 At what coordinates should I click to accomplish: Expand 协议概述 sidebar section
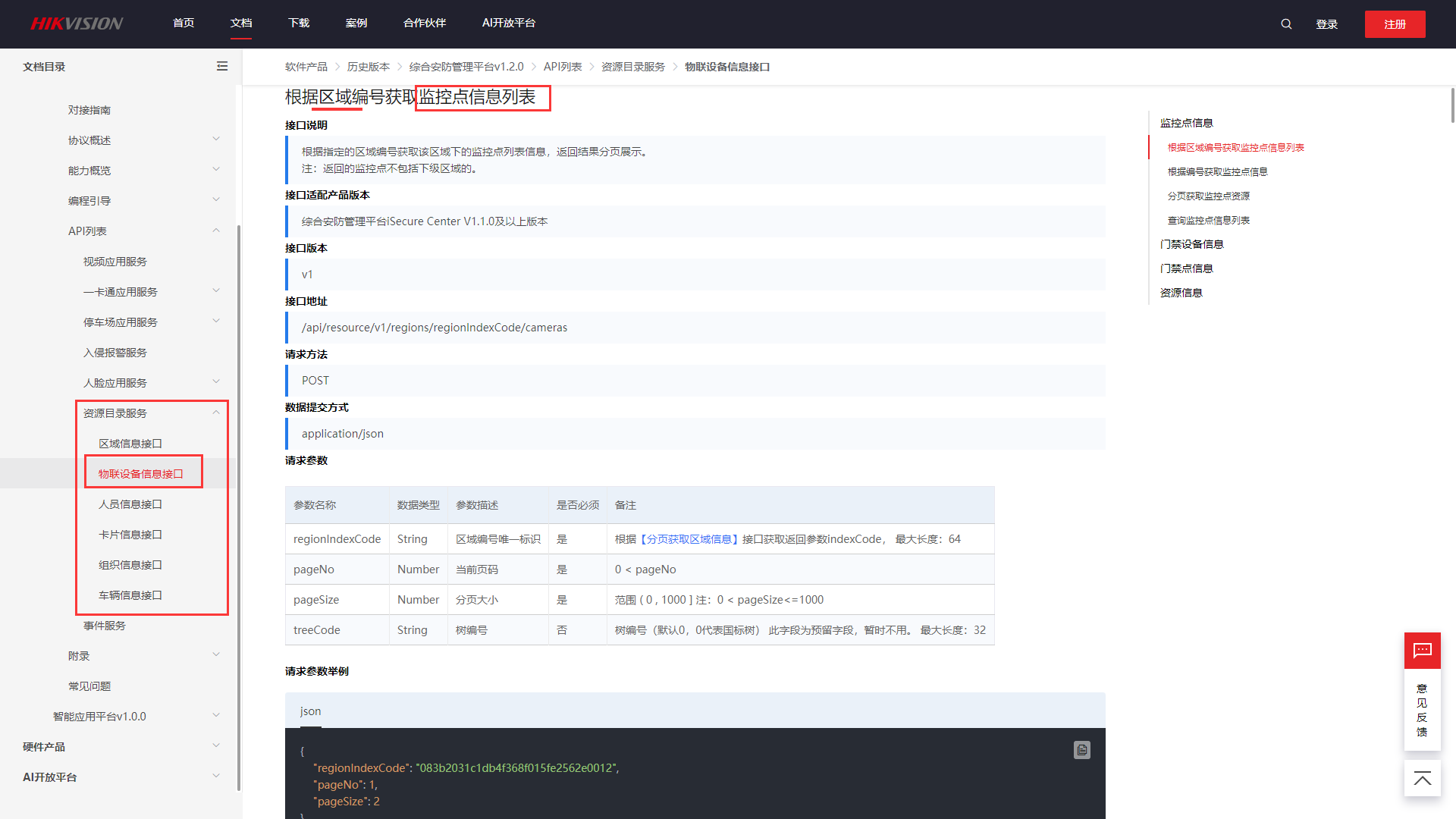(x=215, y=140)
